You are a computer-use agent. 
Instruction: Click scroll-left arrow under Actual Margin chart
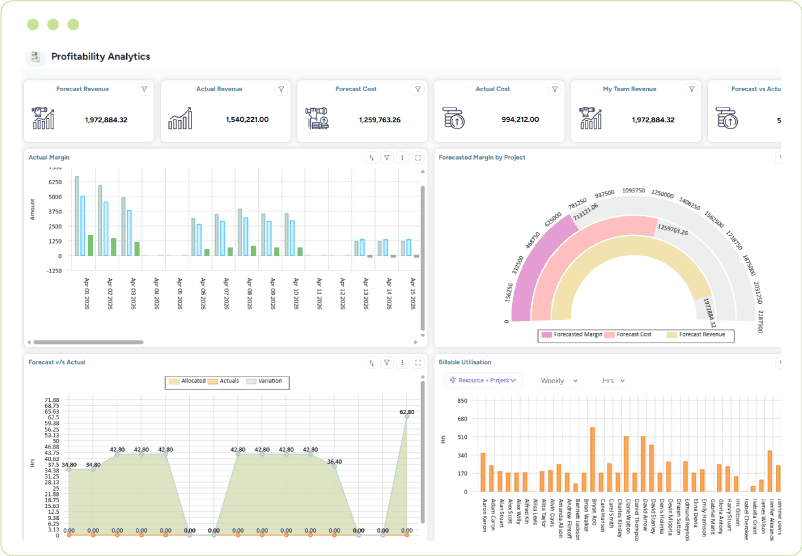[x=29, y=342]
